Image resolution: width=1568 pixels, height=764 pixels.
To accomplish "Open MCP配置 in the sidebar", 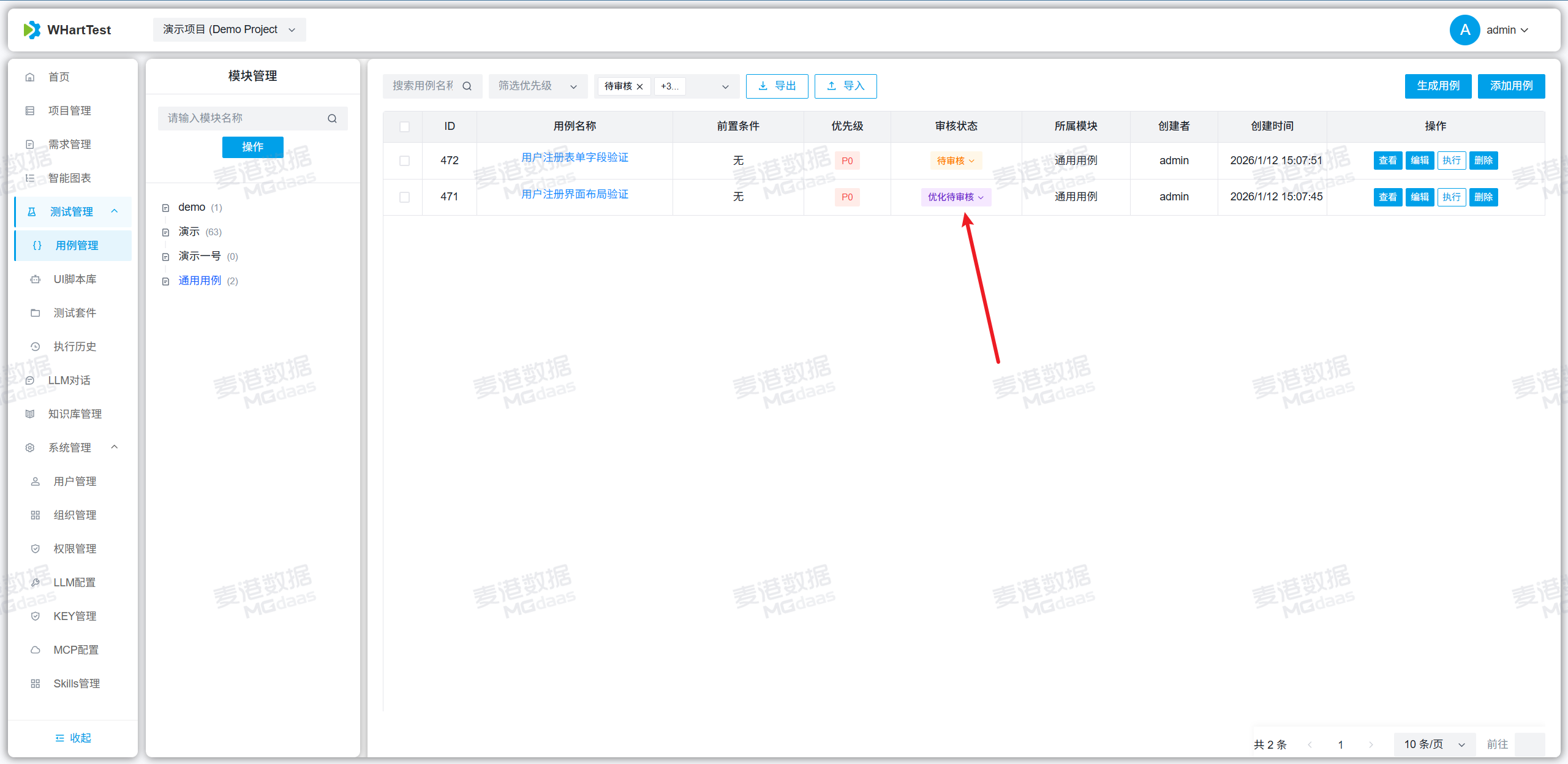I will click(76, 650).
